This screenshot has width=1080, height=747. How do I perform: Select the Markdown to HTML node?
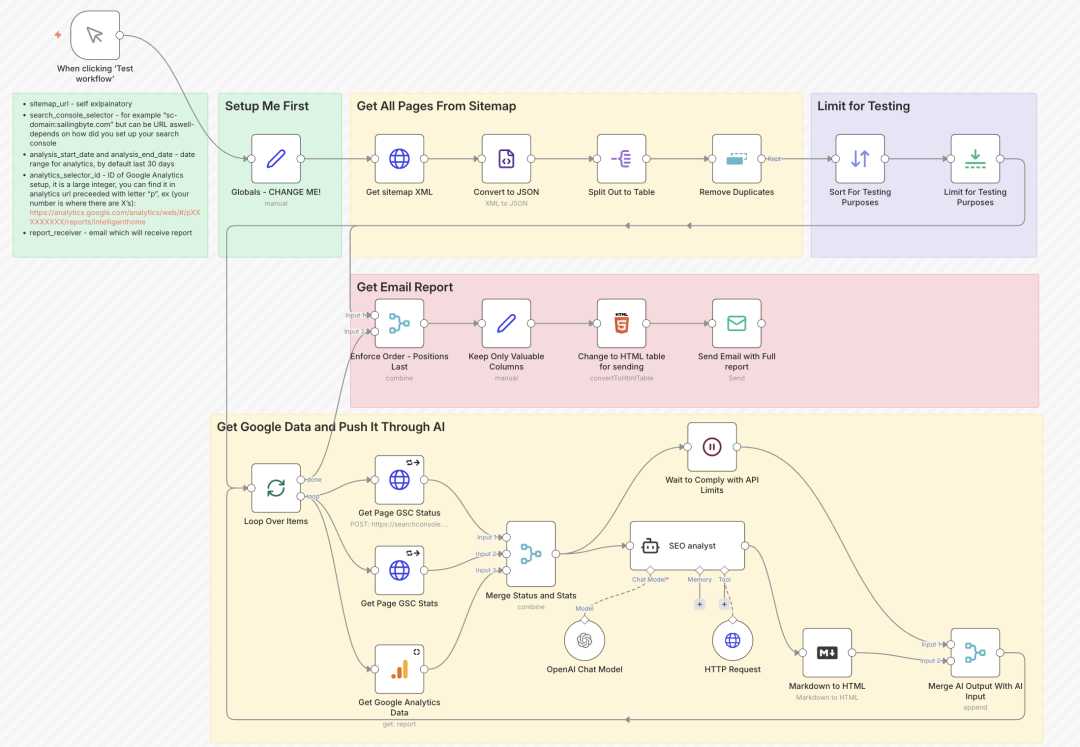pyautogui.click(x=827, y=653)
